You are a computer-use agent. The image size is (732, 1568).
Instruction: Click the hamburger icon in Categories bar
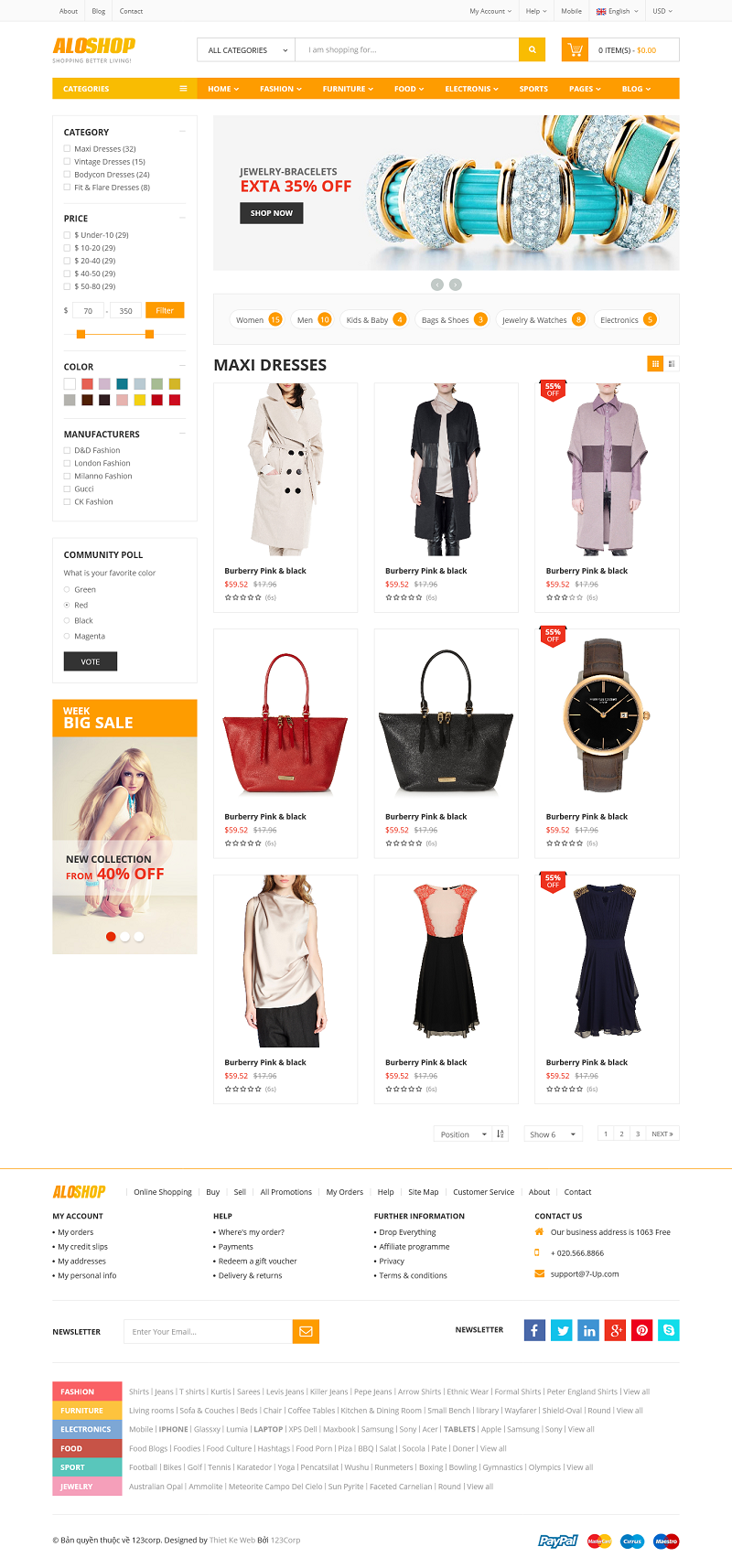[x=183, y=89]
